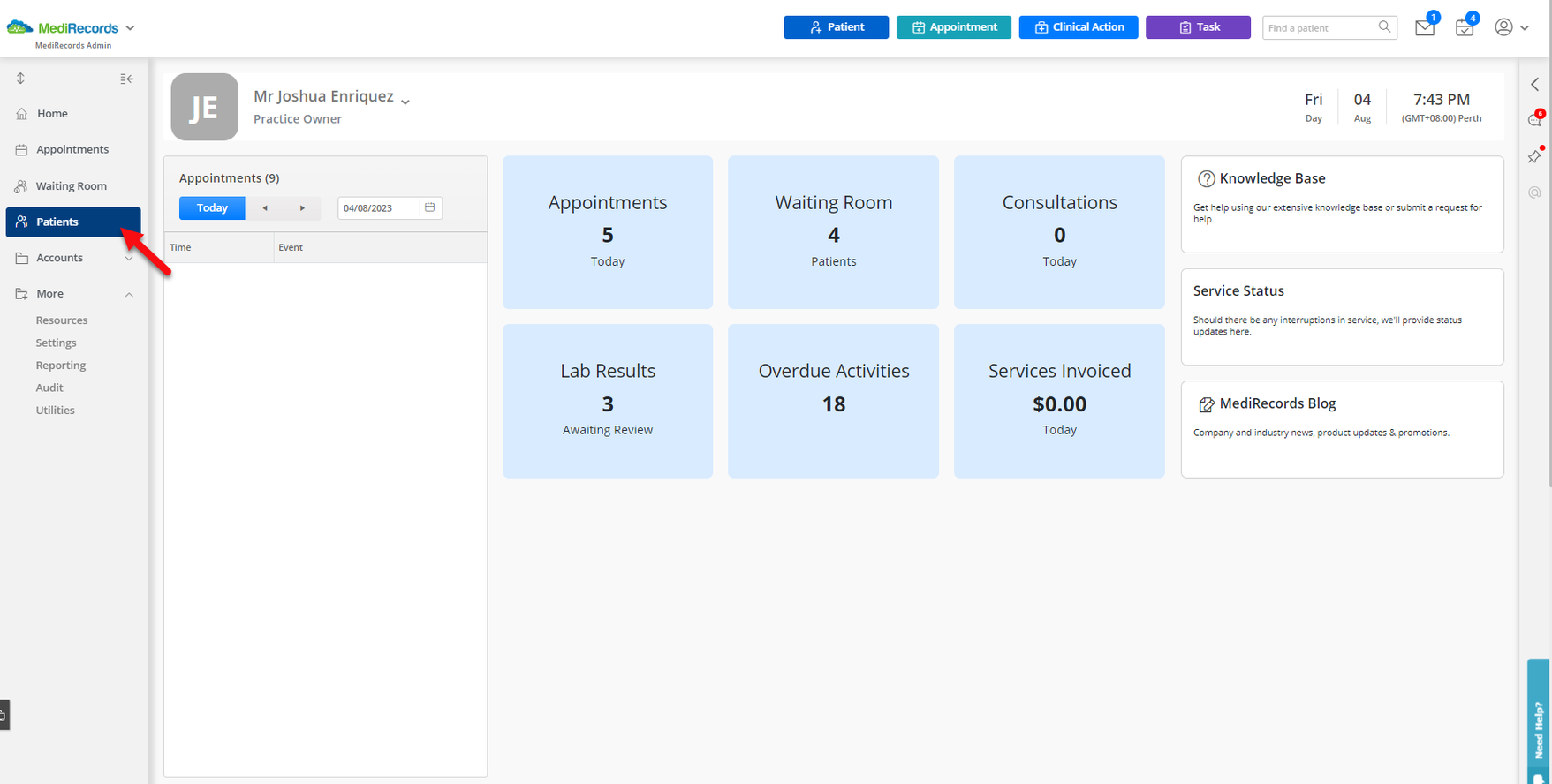1552x784 pixels.
Task: Click the patient search magnifier icon
Action: [1384, 27]
